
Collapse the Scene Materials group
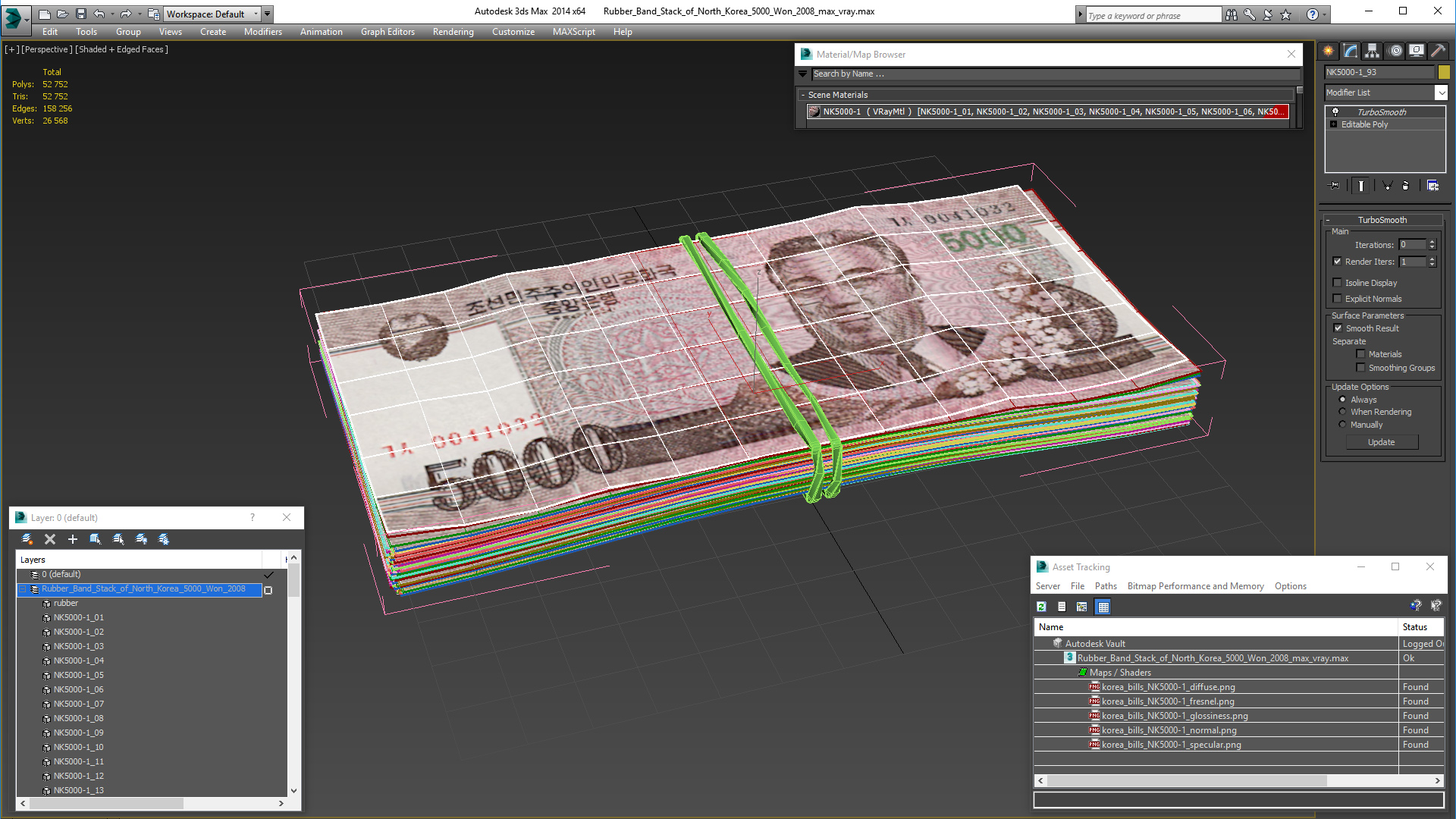tap(803, 95)
